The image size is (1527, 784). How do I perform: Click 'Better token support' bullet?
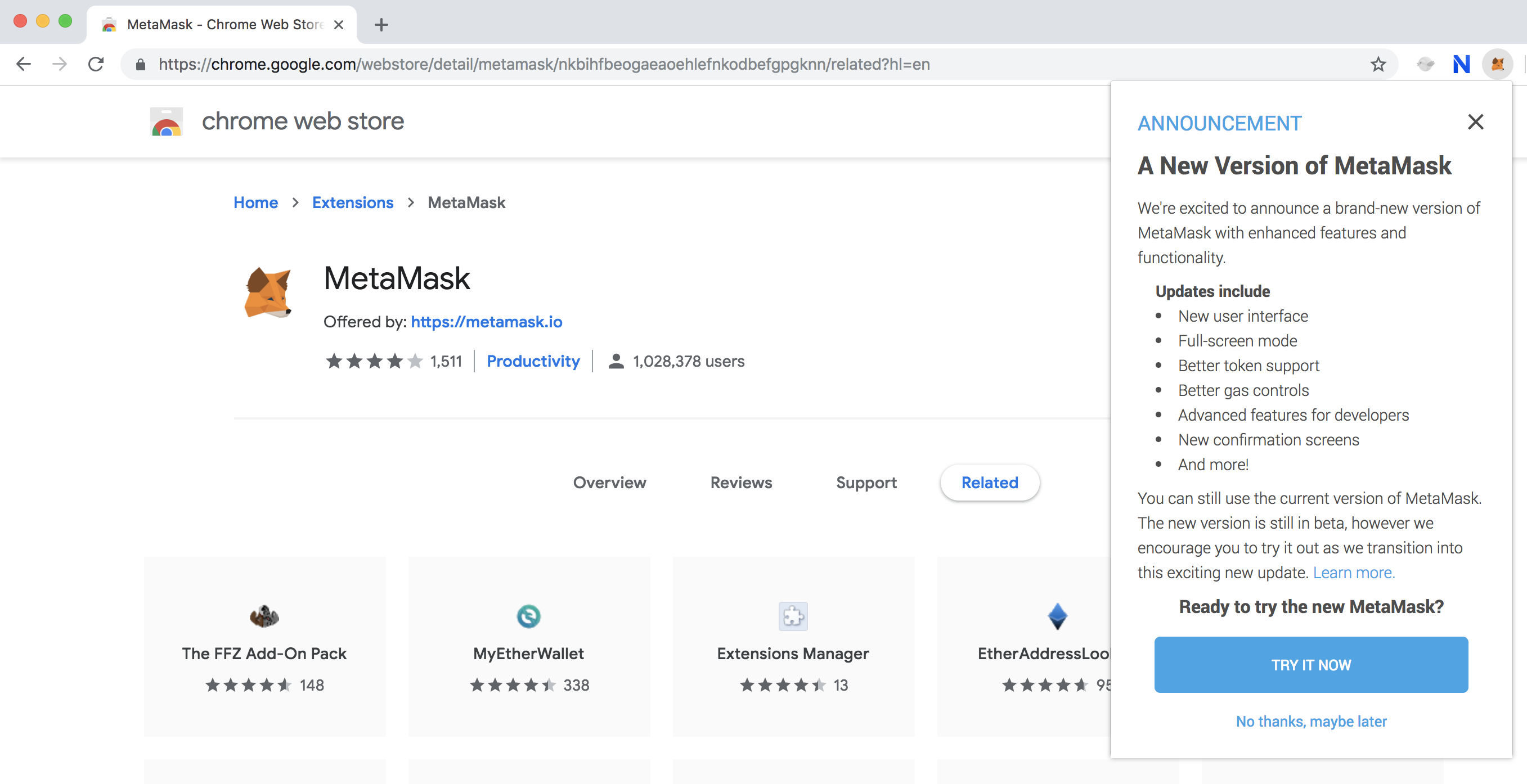[1248, 366]
